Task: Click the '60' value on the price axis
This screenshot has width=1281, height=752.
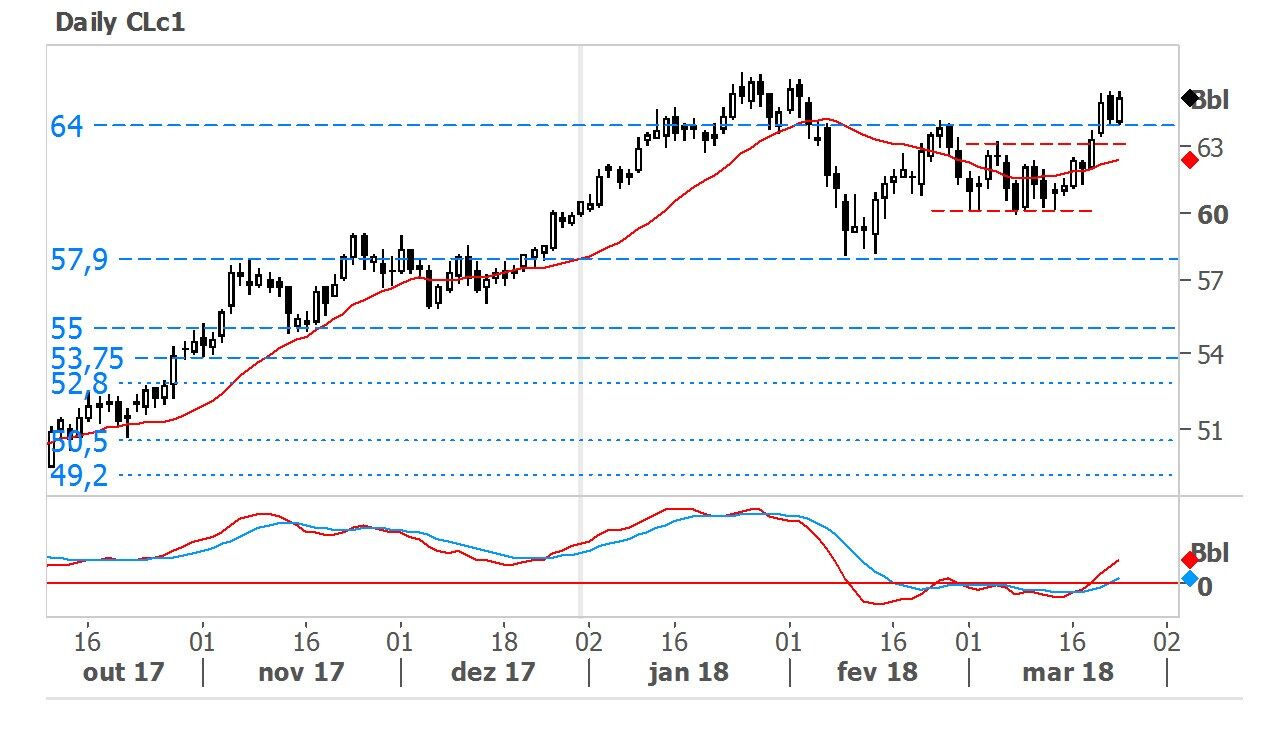Action: coord(1213,214)
